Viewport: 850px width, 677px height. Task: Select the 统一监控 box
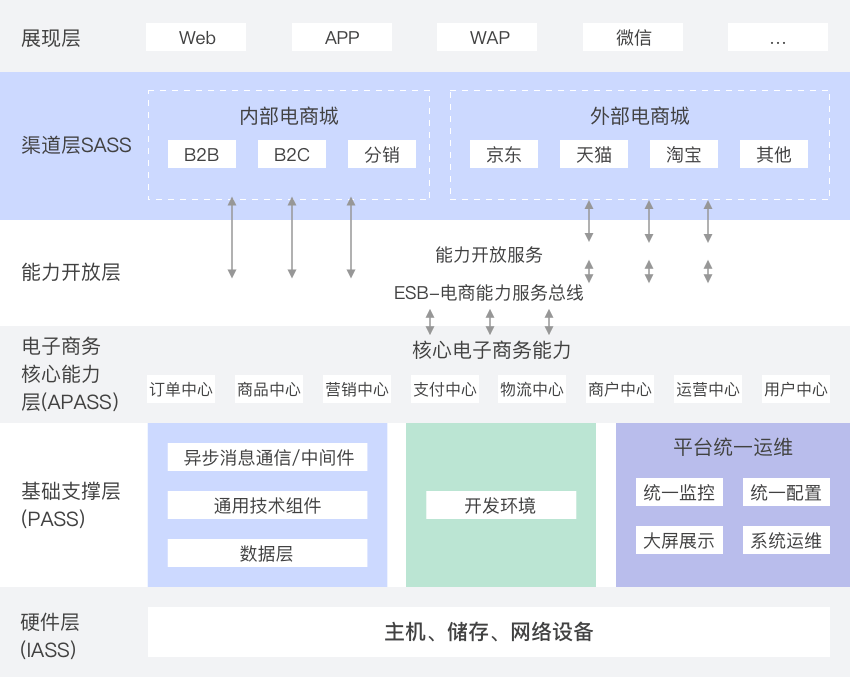tap(679, 492)
